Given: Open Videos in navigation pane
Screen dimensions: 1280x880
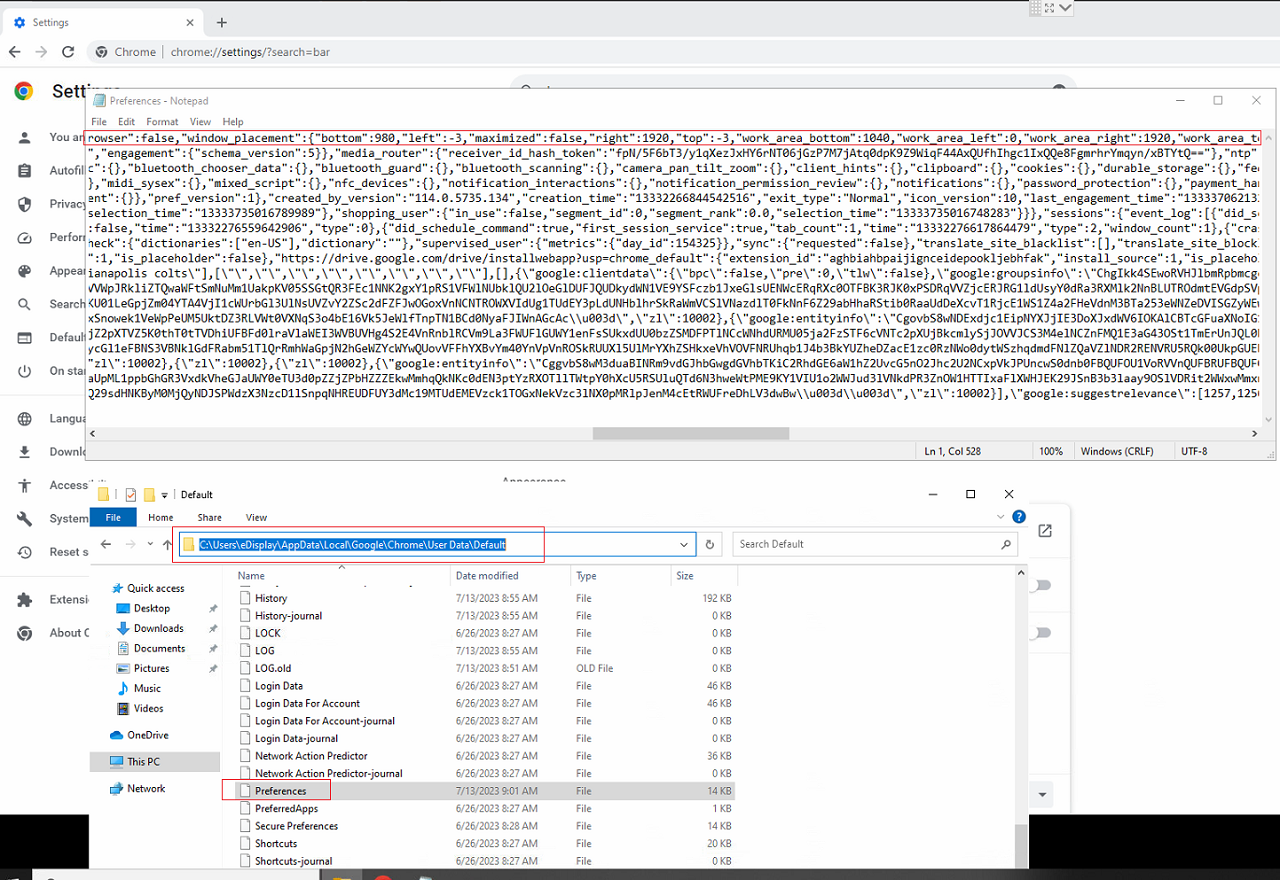Looking at the screenshot, I should [148, 708].
